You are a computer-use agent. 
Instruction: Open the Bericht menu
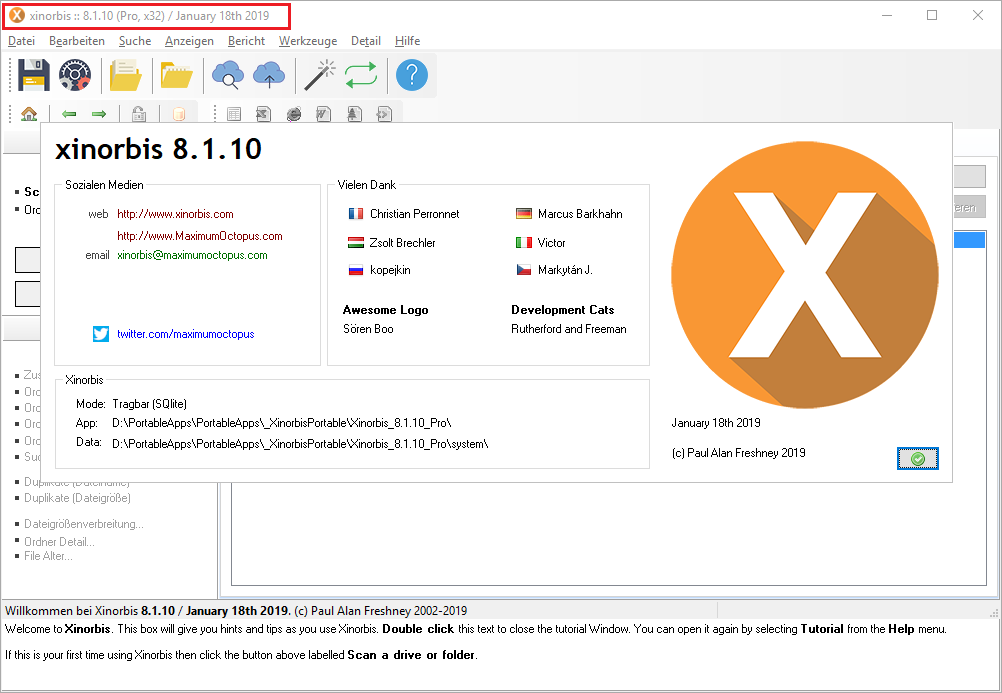246,41
